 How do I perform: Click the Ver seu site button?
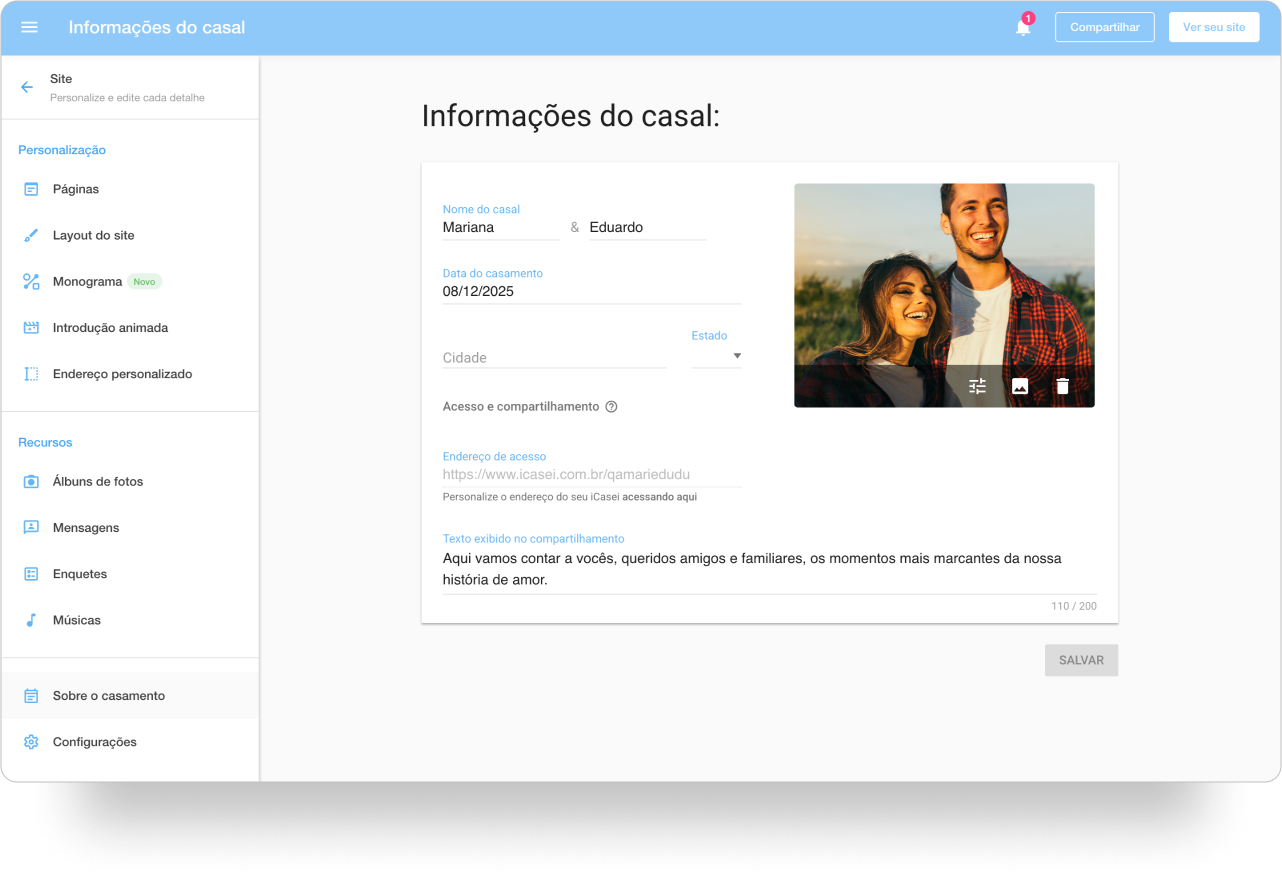1214,27
